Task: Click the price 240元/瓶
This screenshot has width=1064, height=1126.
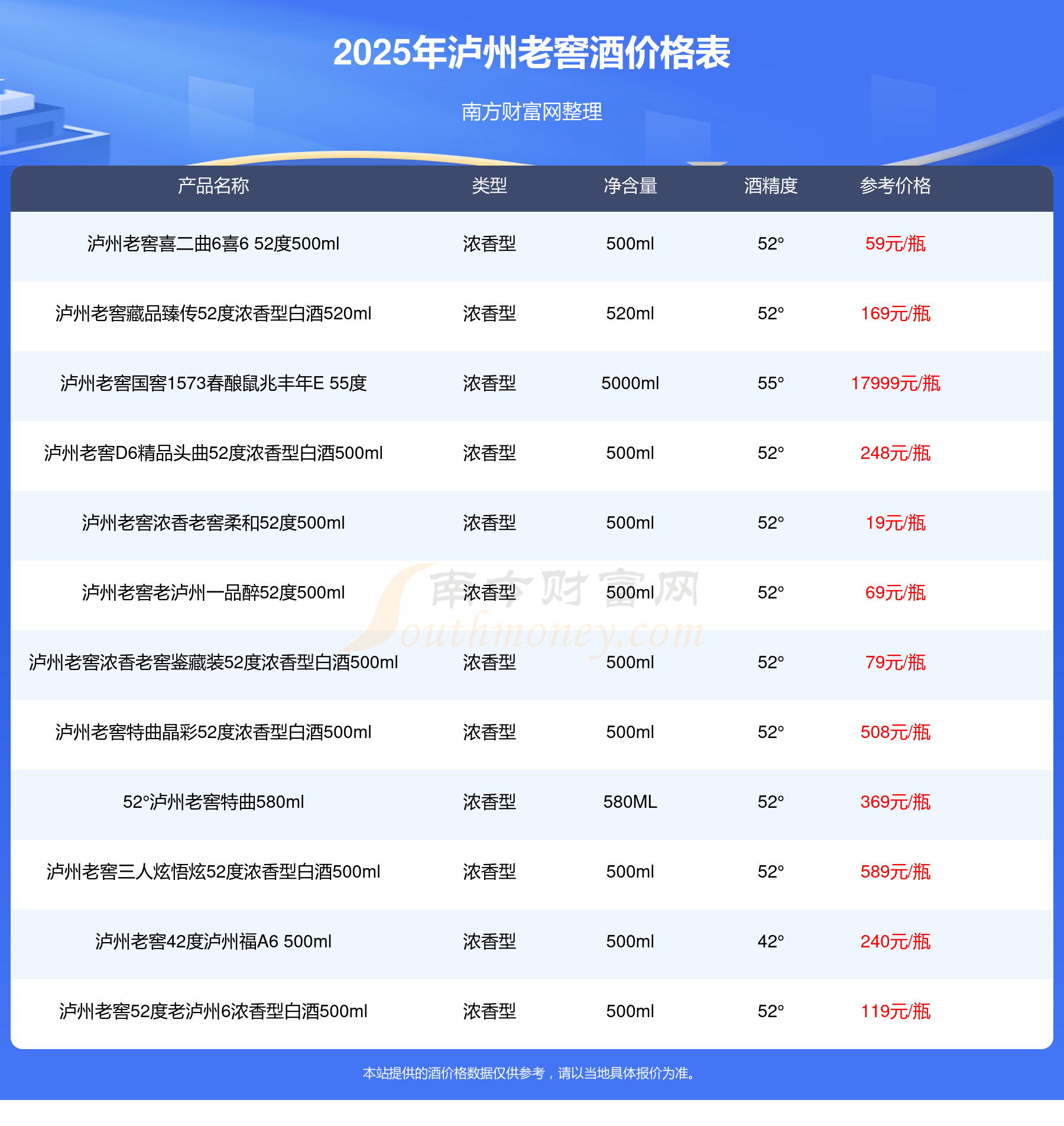Action: 896,941
